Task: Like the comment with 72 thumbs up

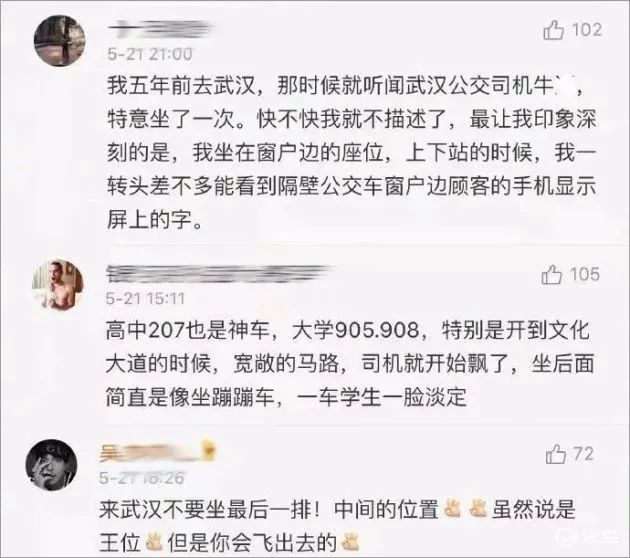Action: pos(556,454)
